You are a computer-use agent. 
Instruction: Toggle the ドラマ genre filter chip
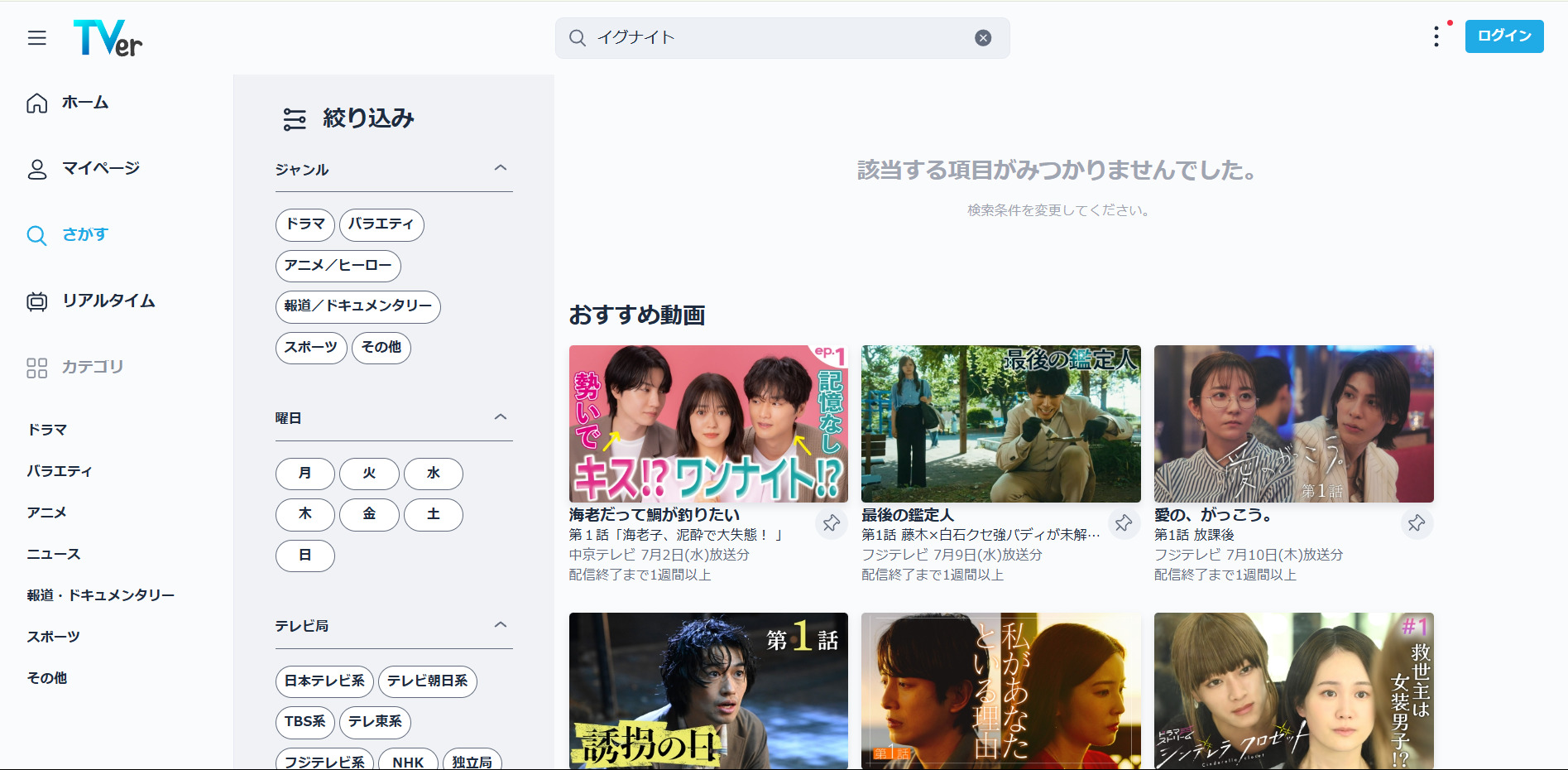pyautogui.click(x=305, y=224)
